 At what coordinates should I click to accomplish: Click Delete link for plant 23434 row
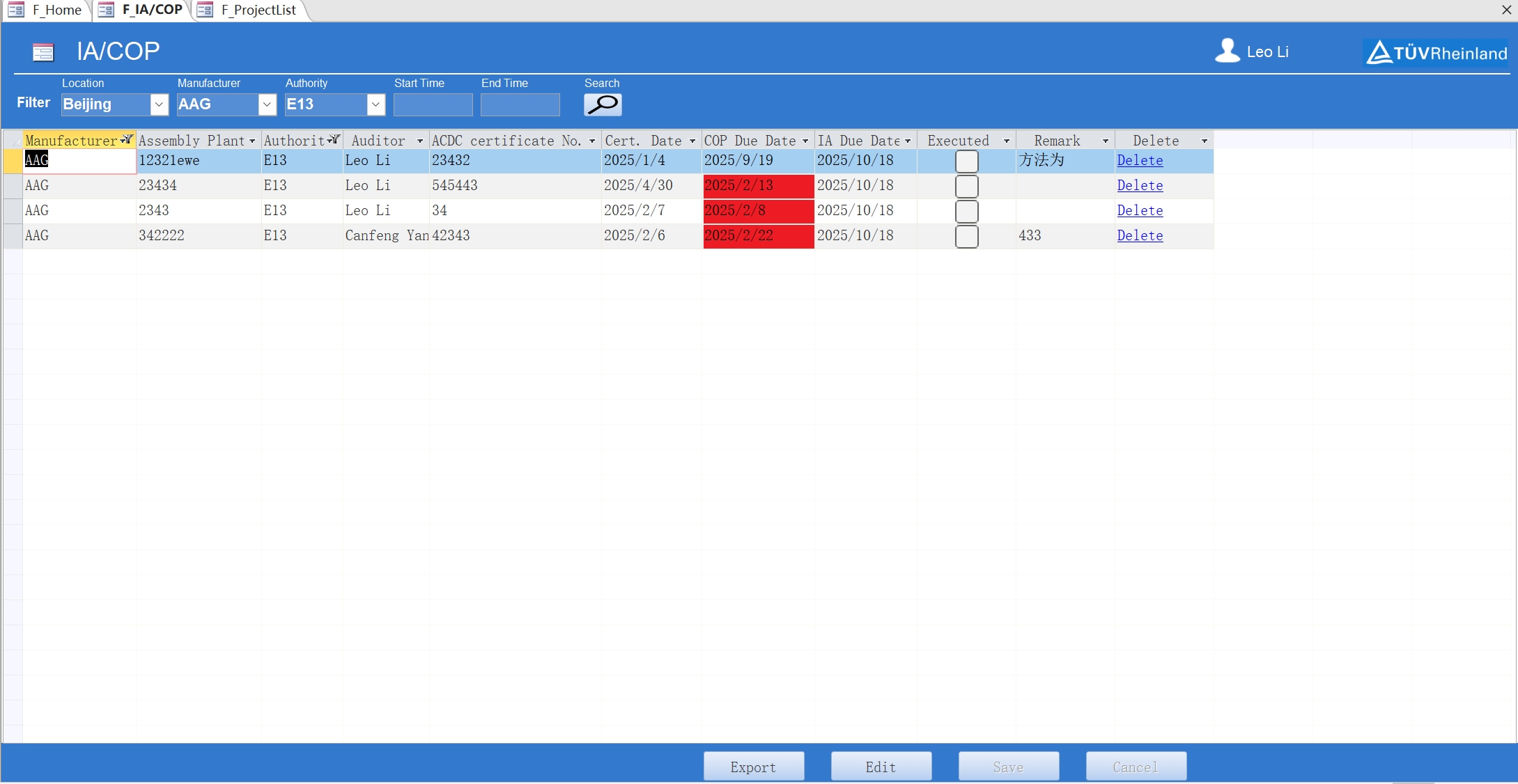[1140, 185]
